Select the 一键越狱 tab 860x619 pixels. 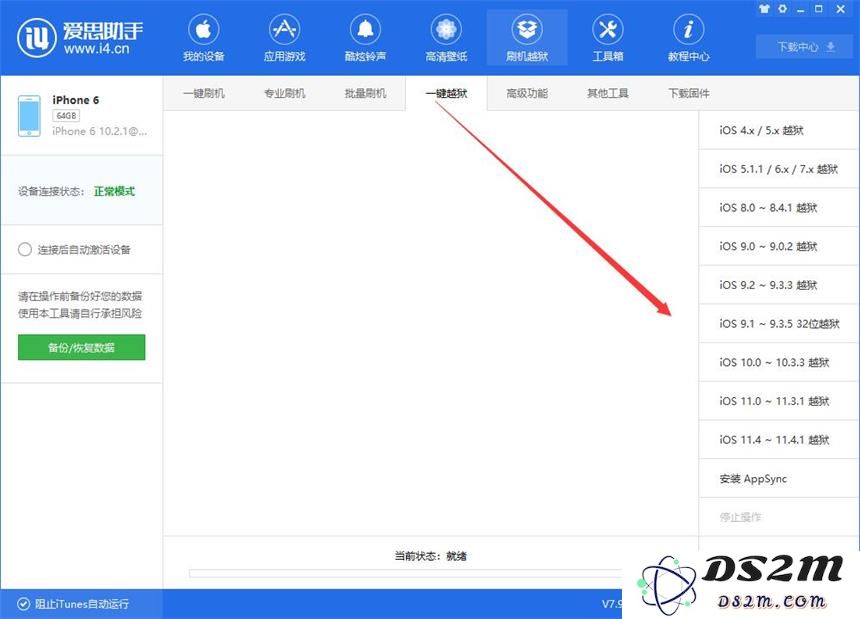(x=446, y=93)
